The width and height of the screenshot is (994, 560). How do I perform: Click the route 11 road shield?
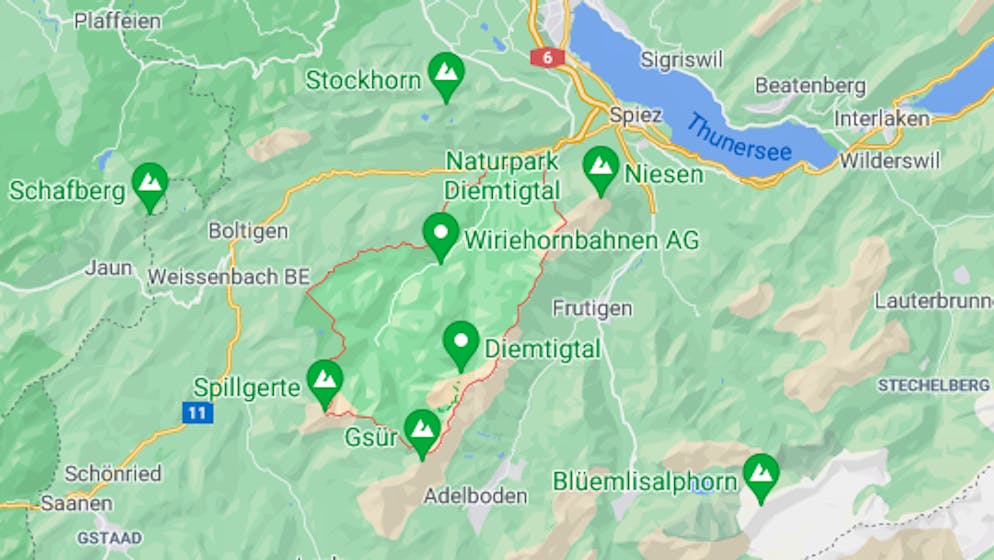tap(197, 413)
